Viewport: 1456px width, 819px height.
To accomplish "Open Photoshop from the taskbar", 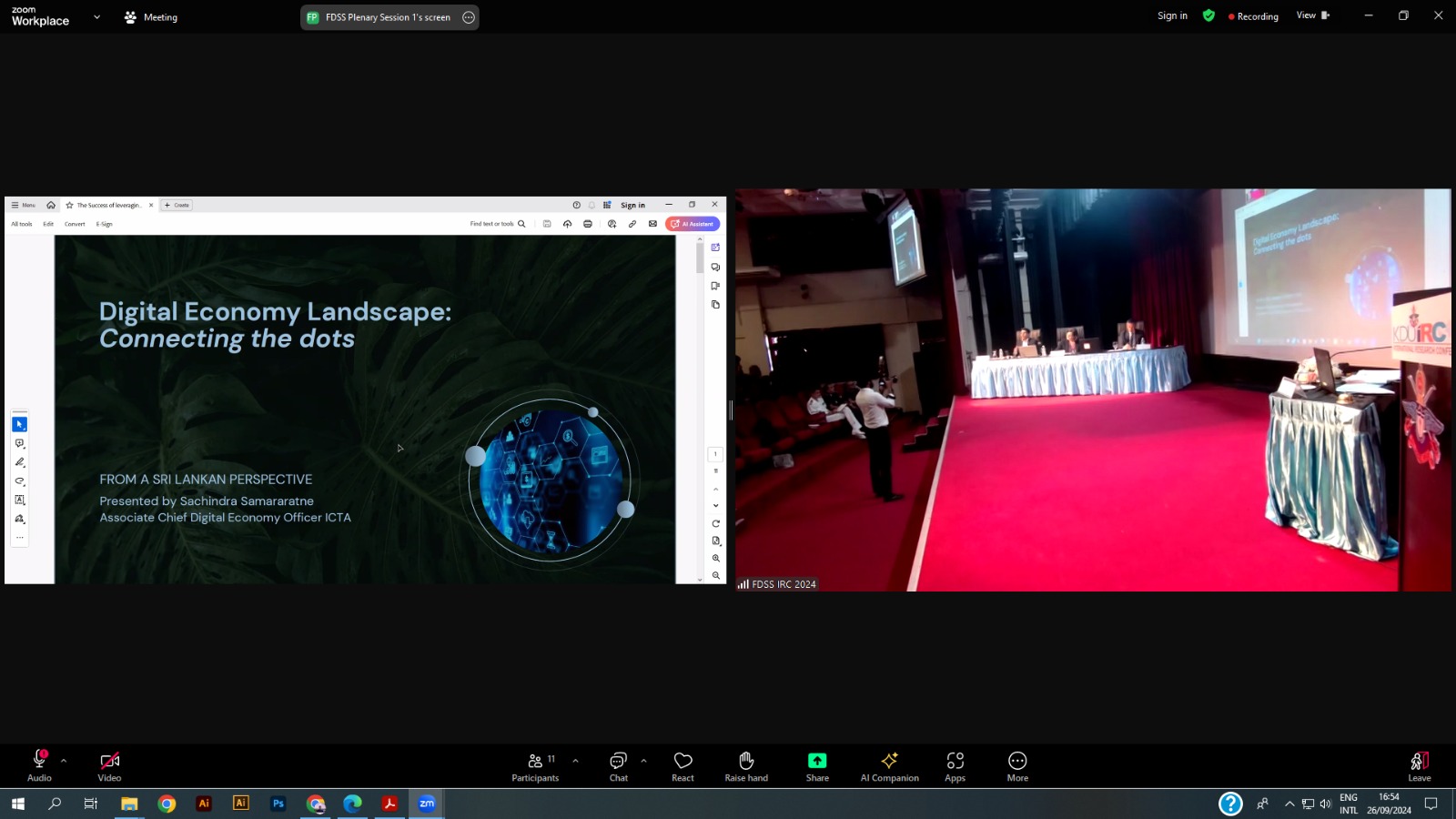I will tap(278, 804).
